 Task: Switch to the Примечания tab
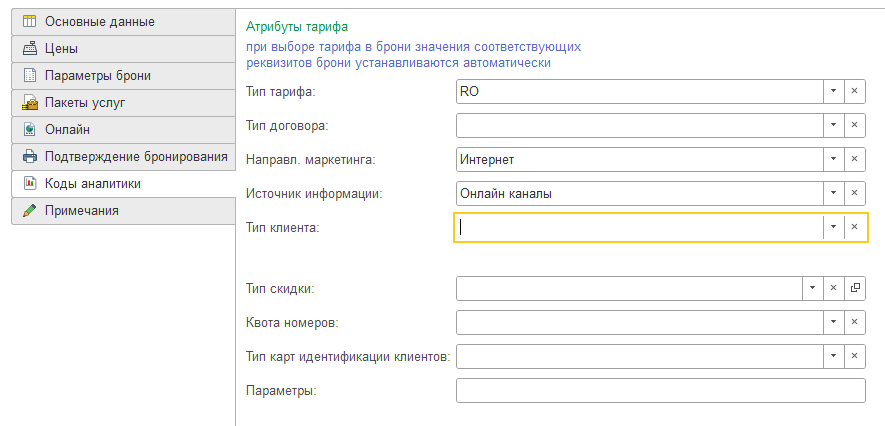(x=123, y=210)
